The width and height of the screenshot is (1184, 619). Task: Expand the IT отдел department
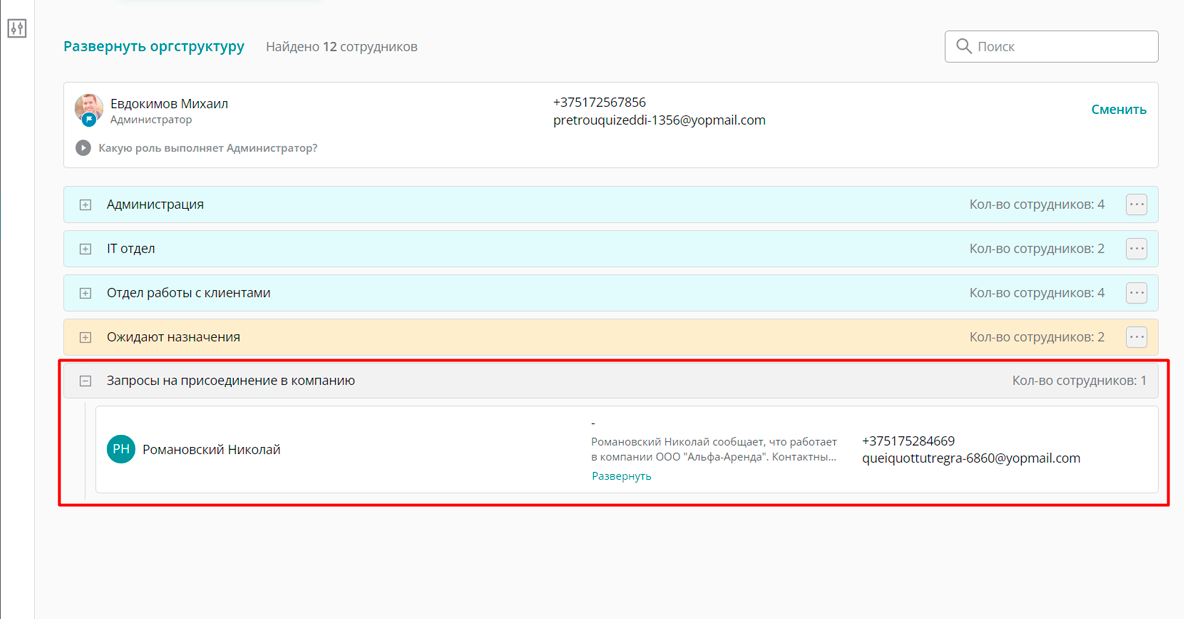click(85, 248)
